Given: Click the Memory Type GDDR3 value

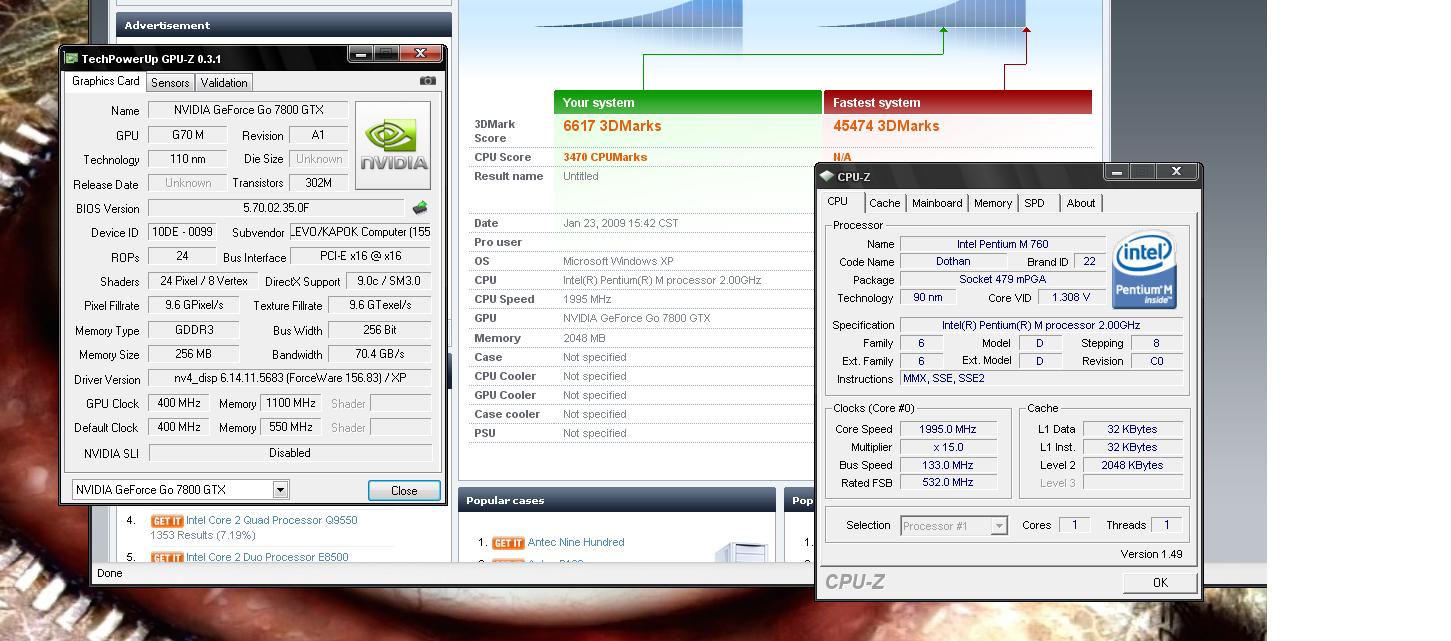Looking at the screenshot, I should [x=193, y=330].
